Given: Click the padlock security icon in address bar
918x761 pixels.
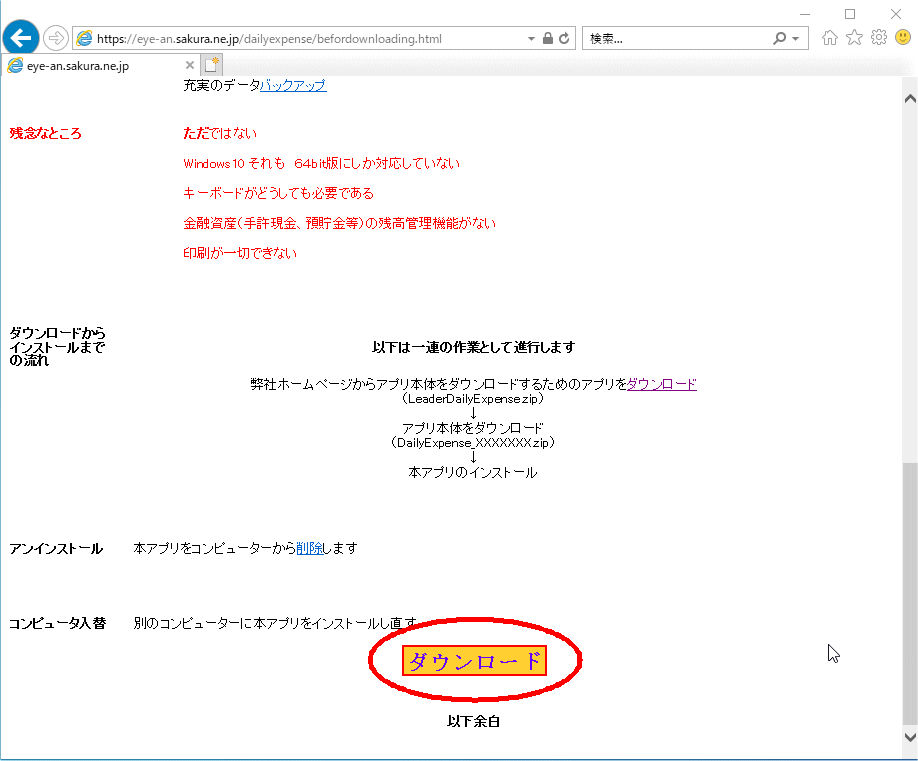Looking at the screenshot, I should tap(547, 39).
